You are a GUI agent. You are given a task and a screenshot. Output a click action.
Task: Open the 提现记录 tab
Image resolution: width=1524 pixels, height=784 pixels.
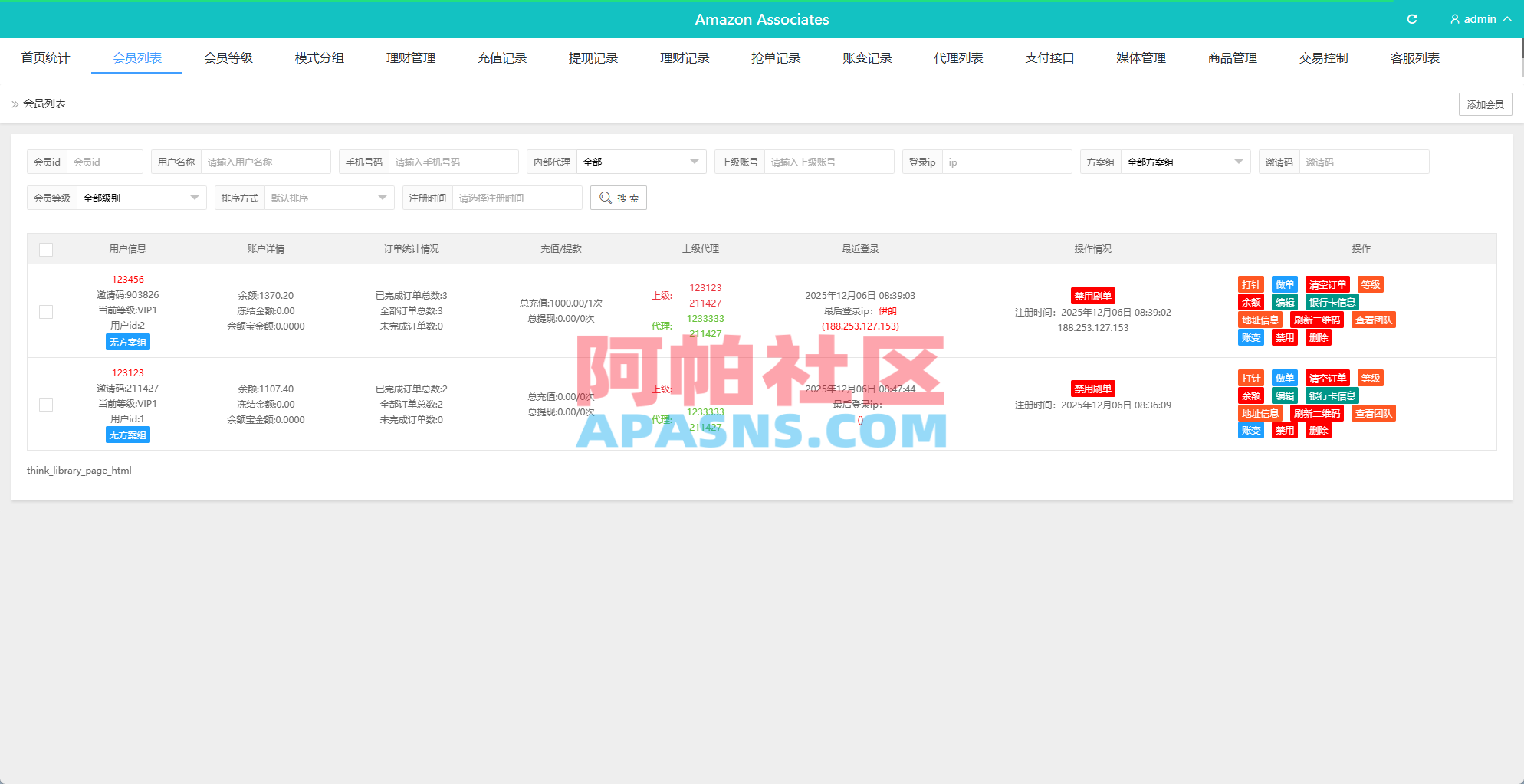tap(593, 57)
